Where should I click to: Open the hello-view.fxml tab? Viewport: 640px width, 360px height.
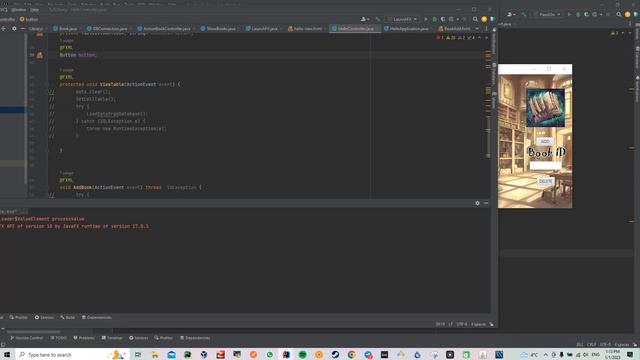coord(305,29)
